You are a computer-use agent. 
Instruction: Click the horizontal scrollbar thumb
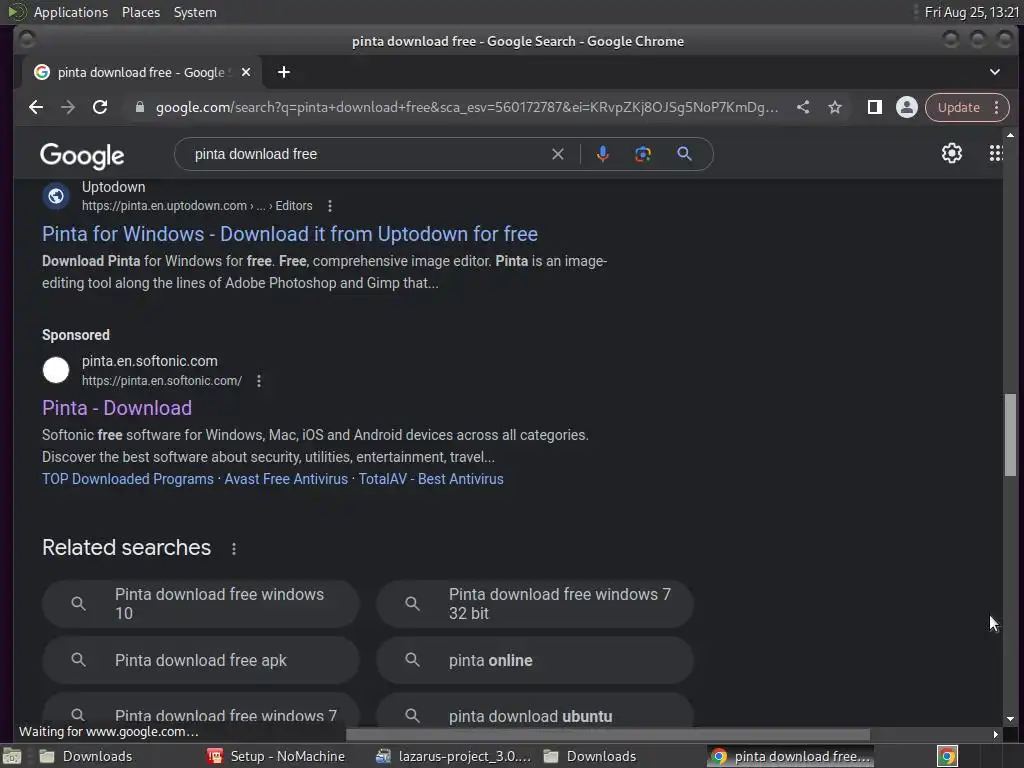(607, 735)
